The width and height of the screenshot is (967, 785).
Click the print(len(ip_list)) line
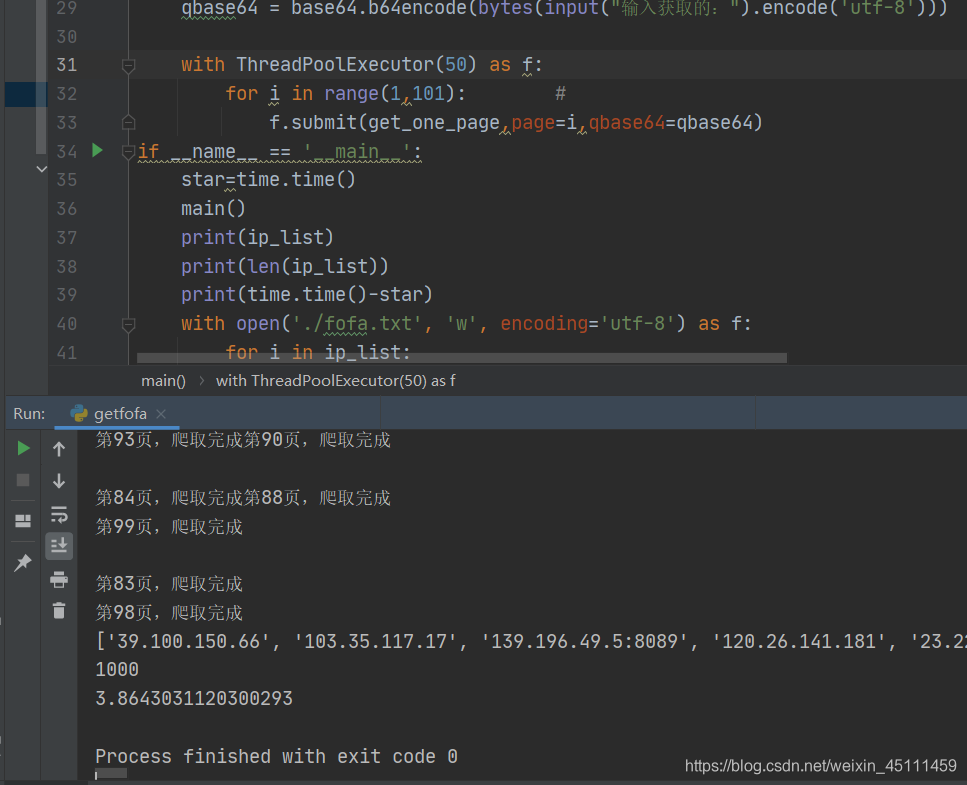coord(285,266)
